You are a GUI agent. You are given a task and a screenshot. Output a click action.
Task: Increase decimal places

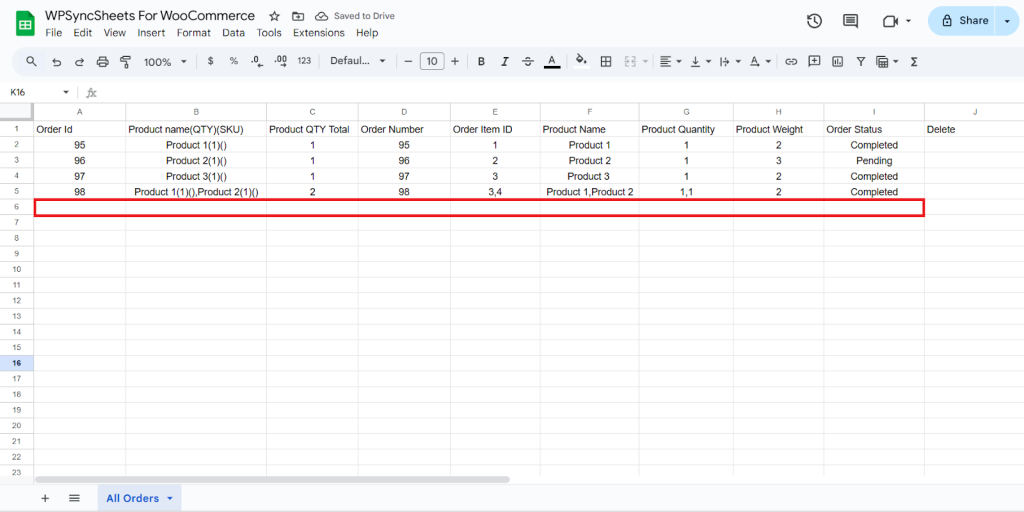pos(281,61)
